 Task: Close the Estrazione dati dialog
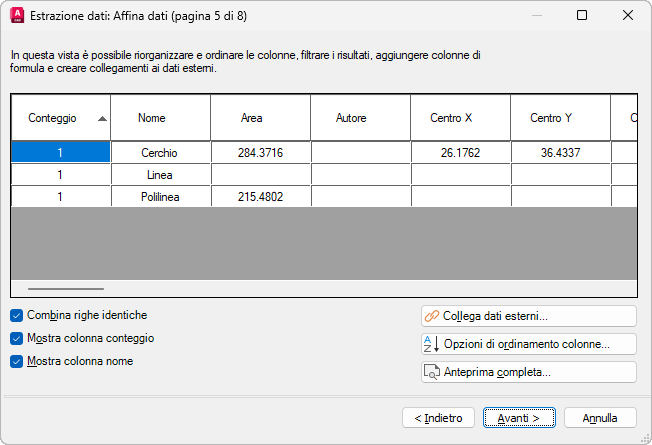[x=627, y=15]
